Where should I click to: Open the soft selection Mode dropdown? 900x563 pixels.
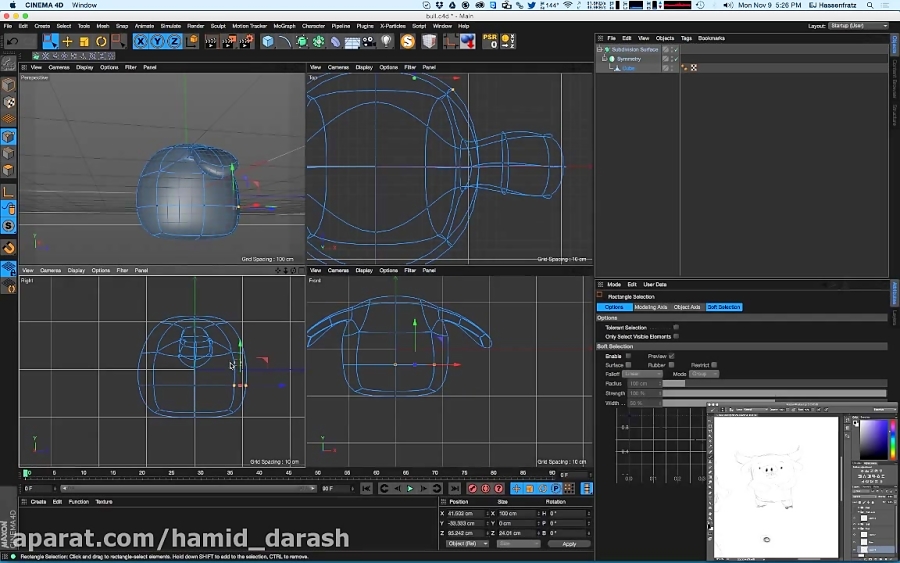coord(704,374)
